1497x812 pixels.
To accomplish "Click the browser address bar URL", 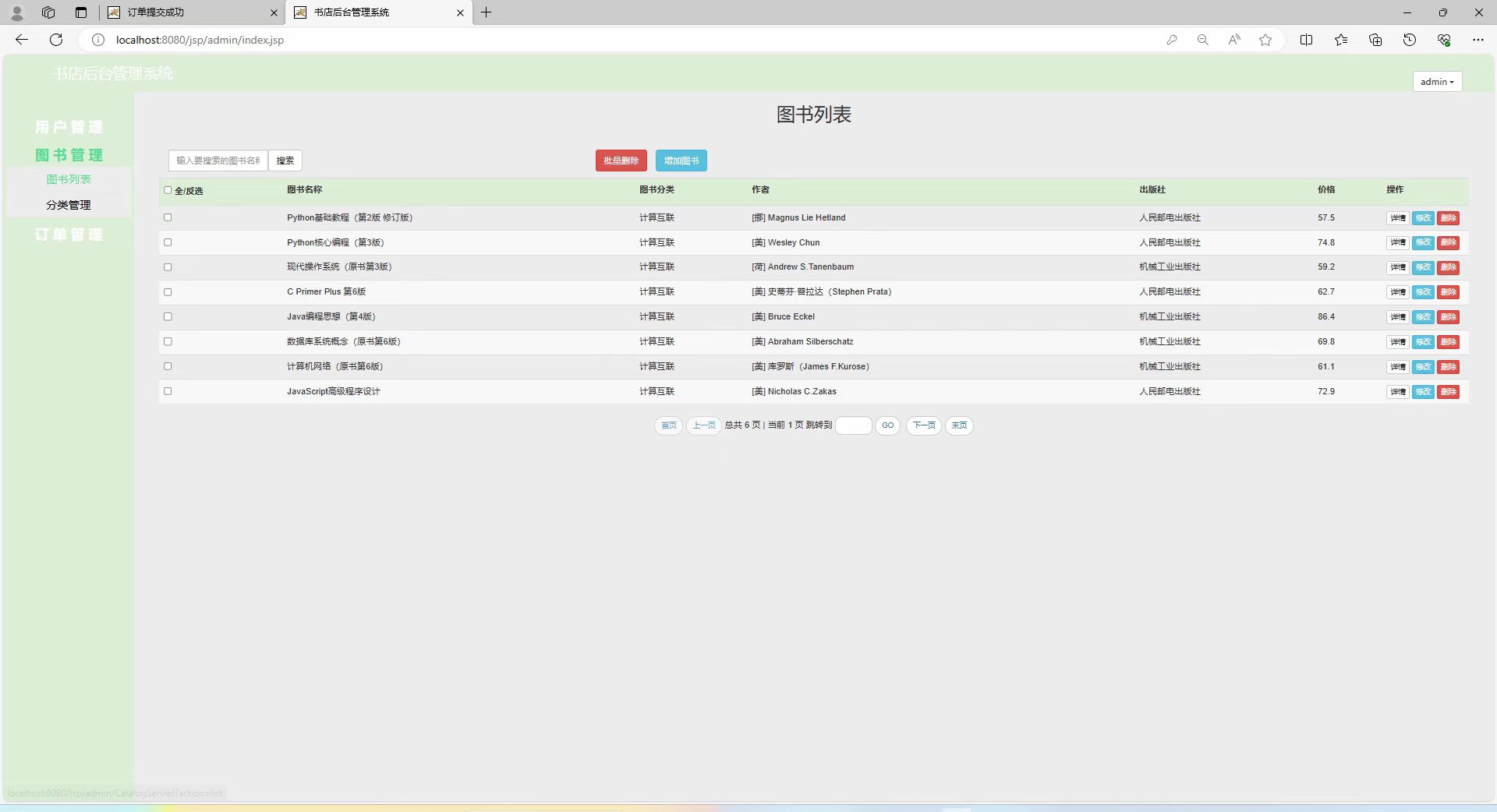I will pyautogui.click(x=200, y=40).
